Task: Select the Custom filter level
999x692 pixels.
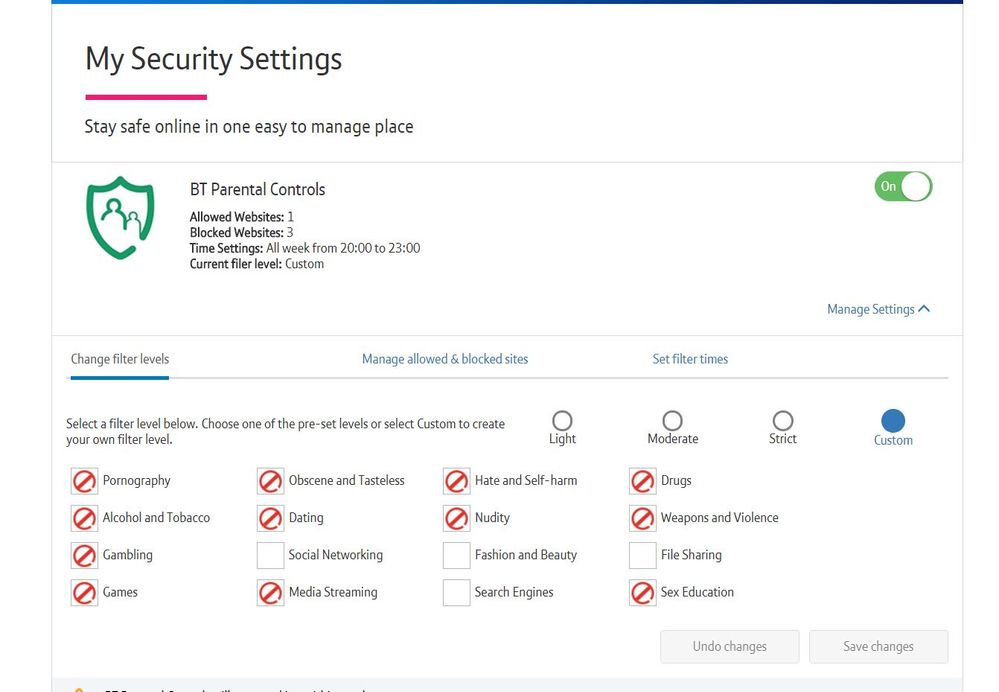Action: pos(893,421)
